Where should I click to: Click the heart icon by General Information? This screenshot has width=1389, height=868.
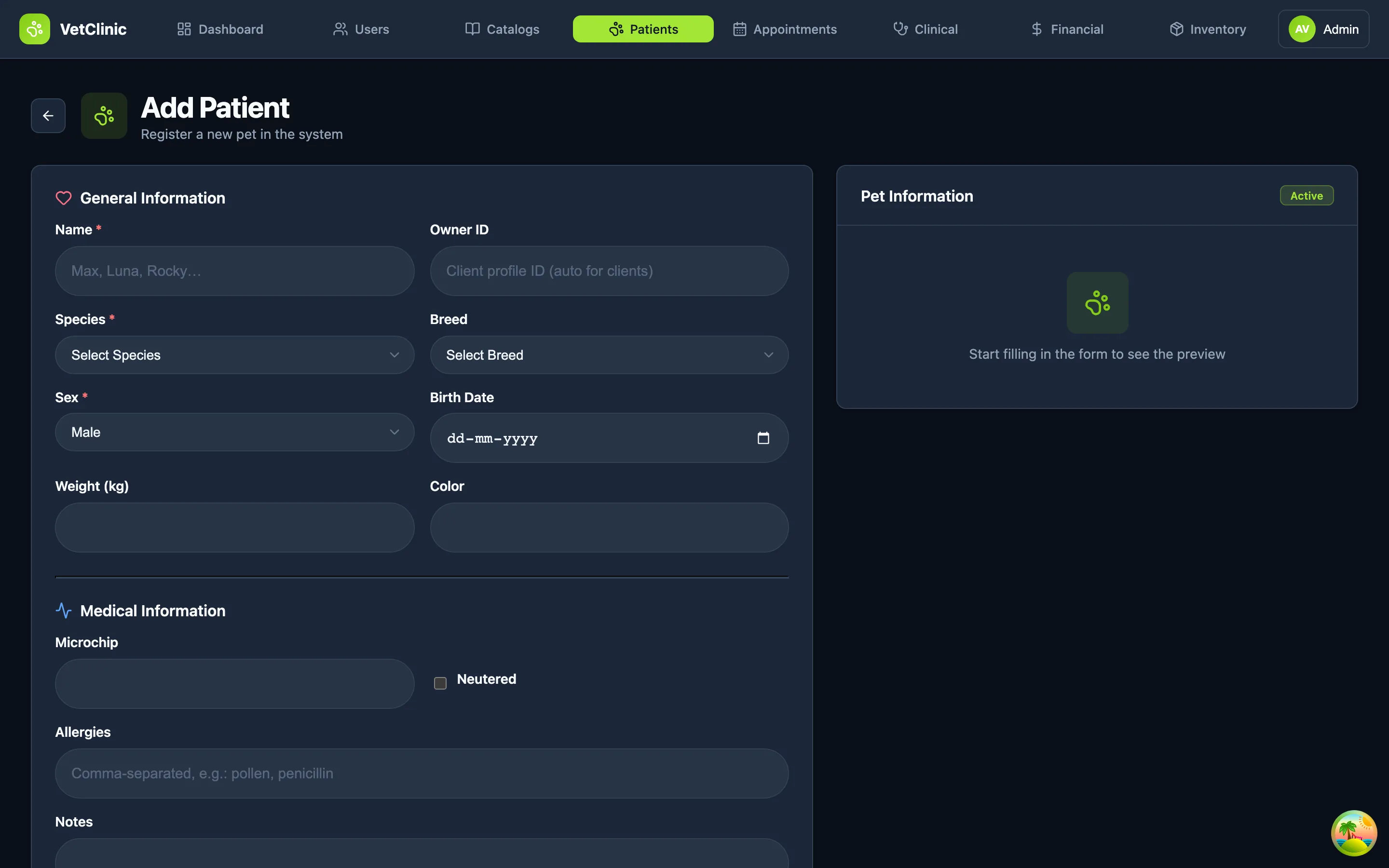[64, 198]
